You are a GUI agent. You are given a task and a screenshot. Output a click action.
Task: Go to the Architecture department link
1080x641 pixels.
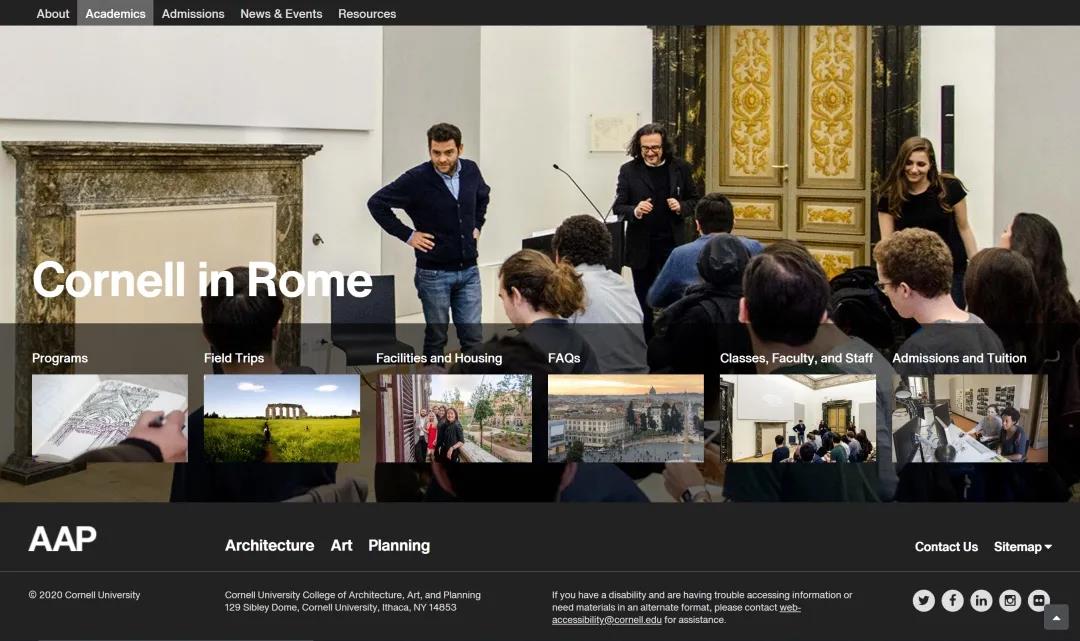[x=269, y=545]
